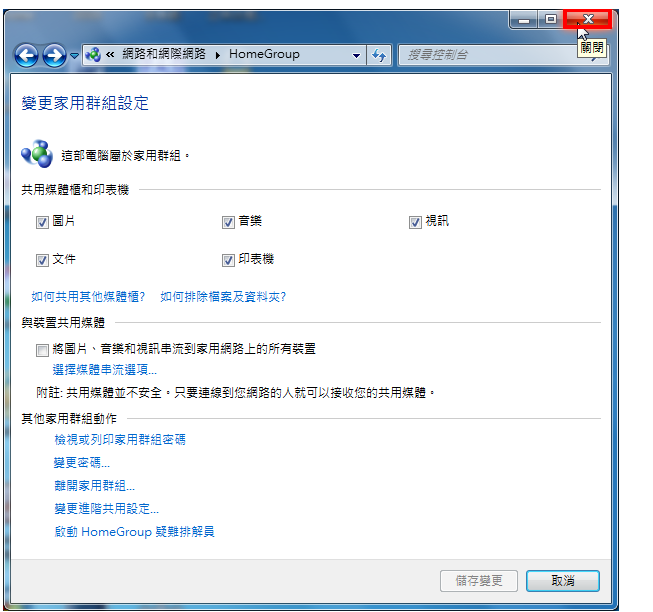Click 離開家用群組... link
The width and height of the screenshot is (653, 612).
tap(95, 485)
